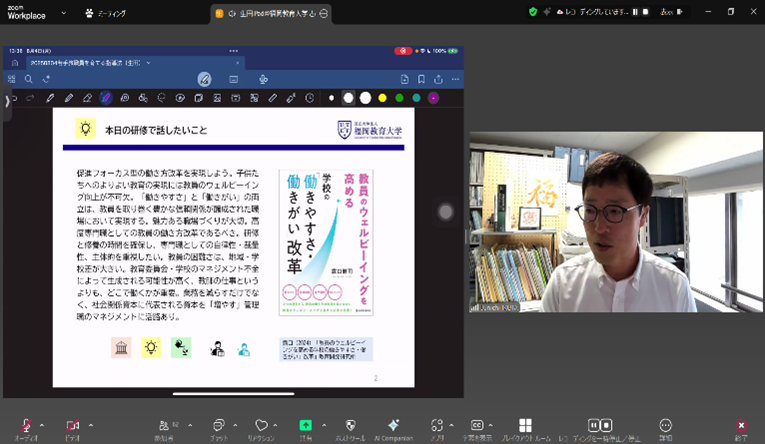Expand the participants options arrow
The image size is (765, 444).
[x=190, y=425]
